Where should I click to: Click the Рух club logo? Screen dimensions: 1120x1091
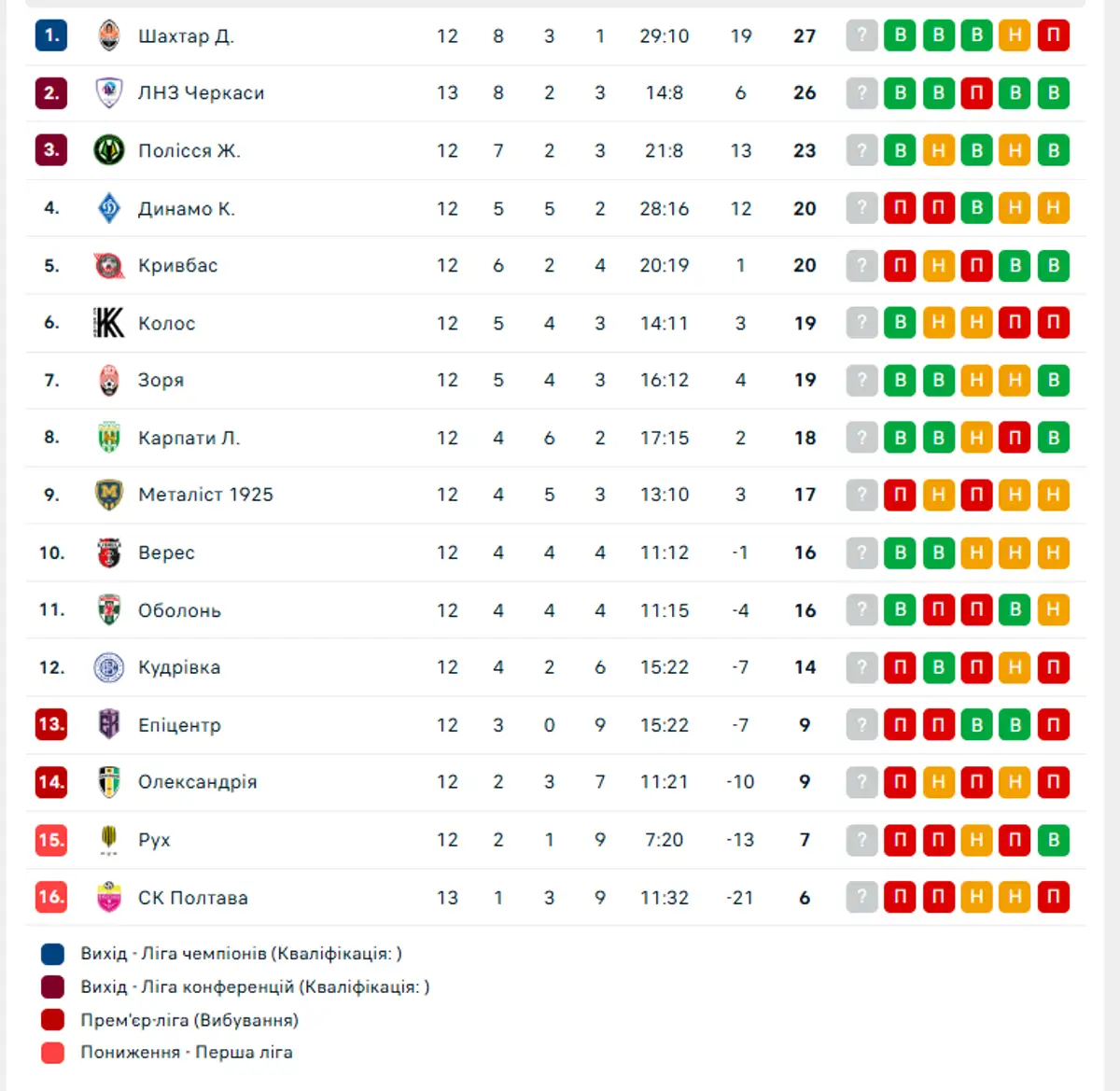click(109, 840)
